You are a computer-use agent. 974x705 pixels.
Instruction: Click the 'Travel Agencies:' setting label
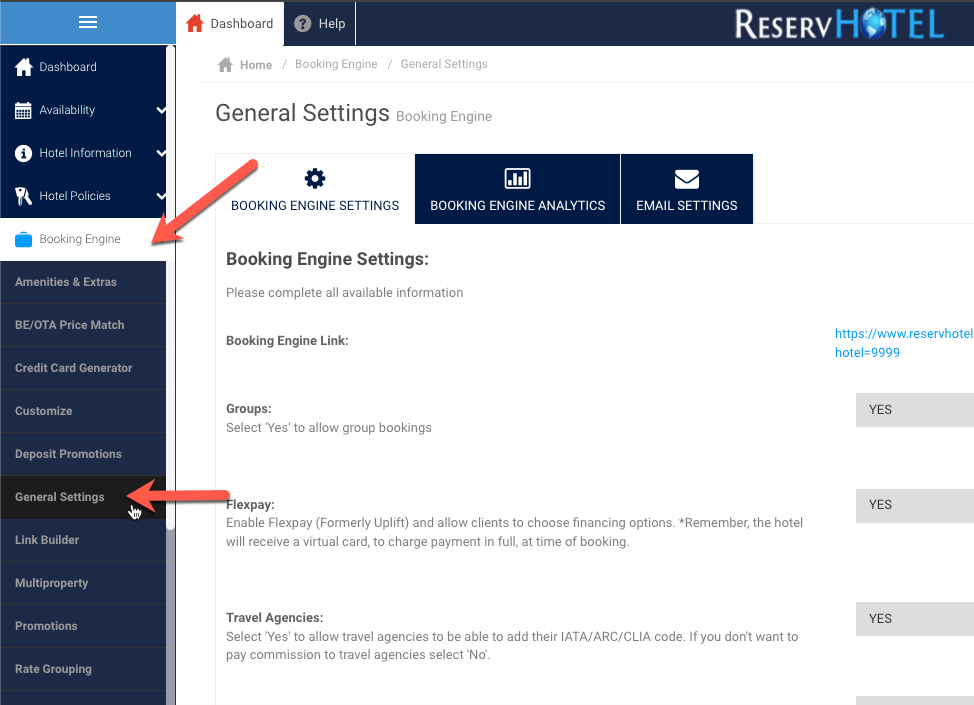275,617
